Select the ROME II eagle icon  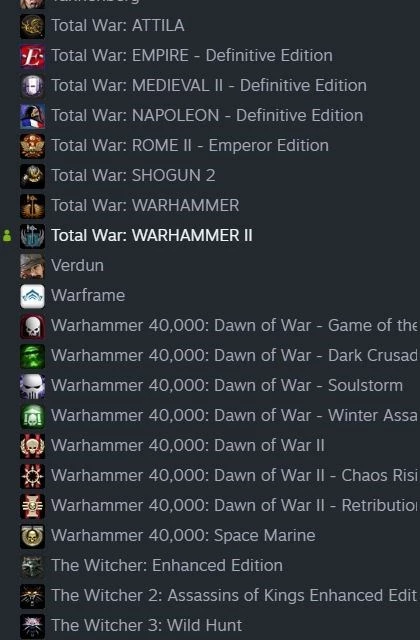tap(32, 146)
